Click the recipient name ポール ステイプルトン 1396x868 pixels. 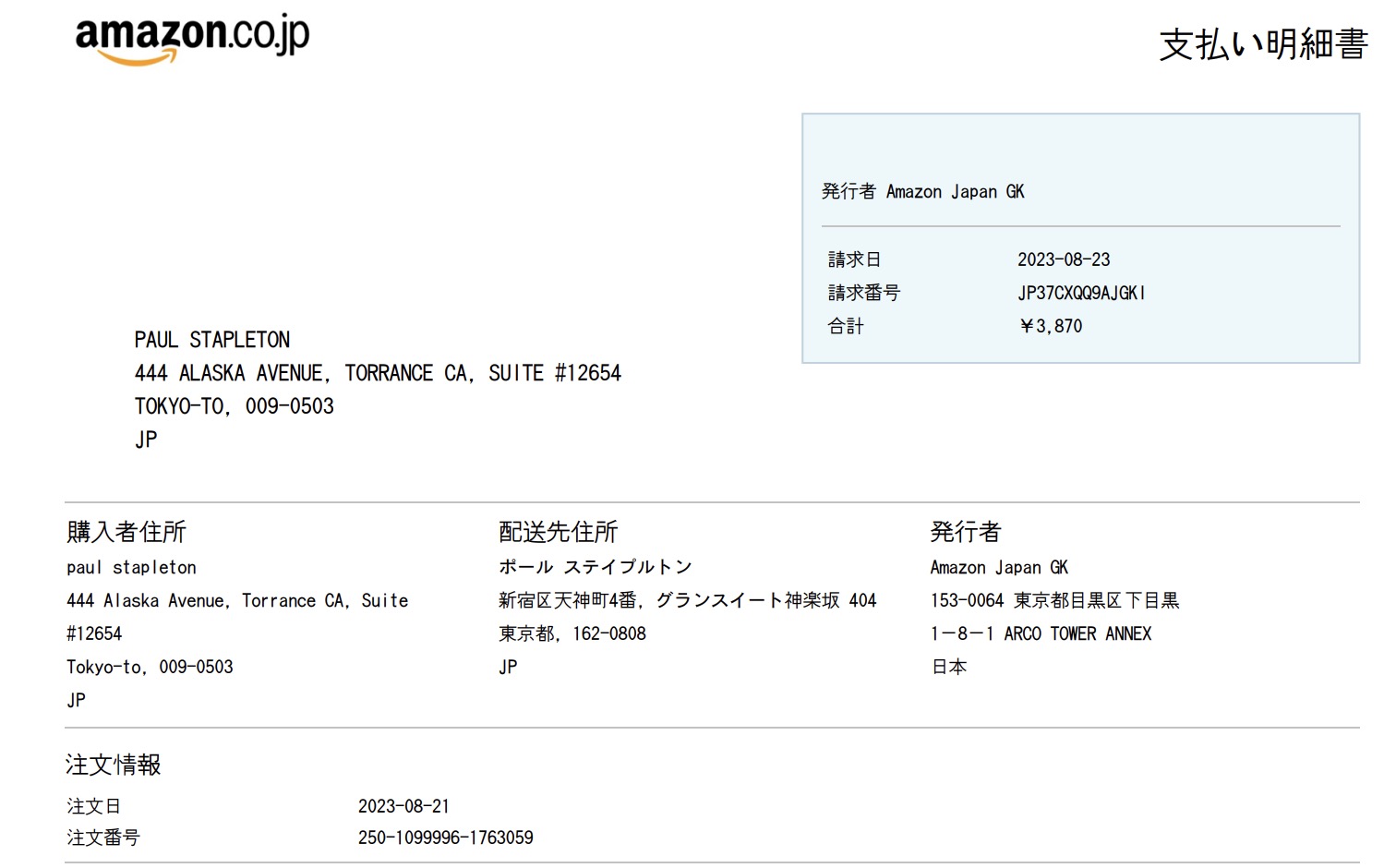click(x=595, y=567)
